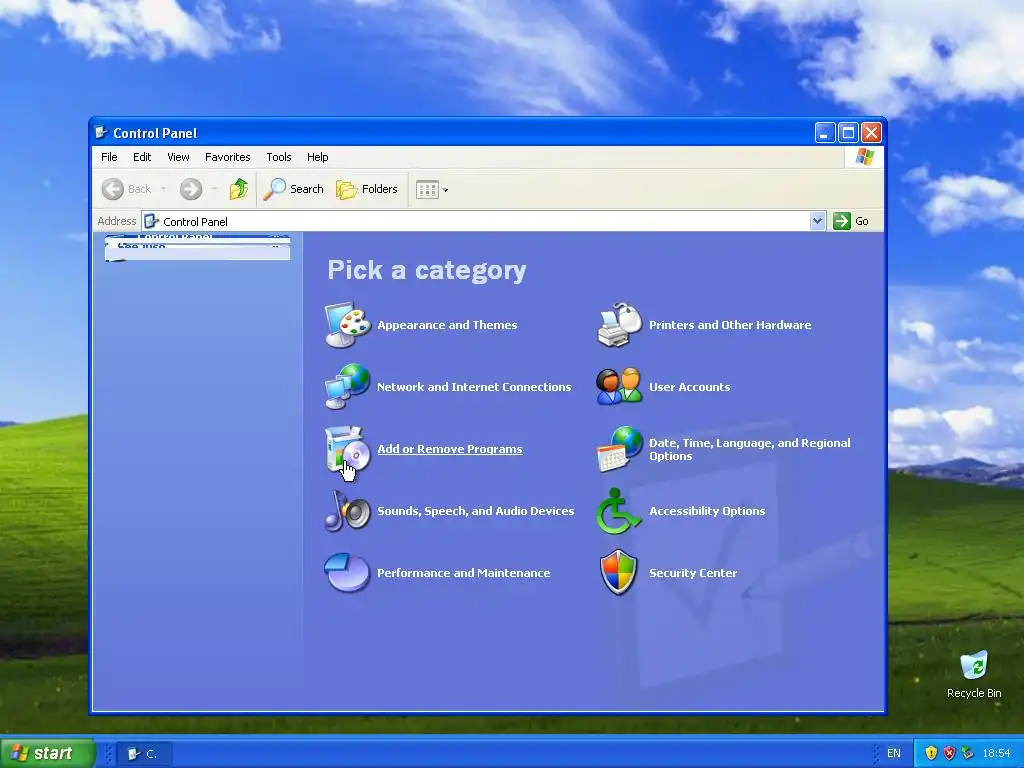
Task: Click the yellow security shield tray icon
Action: tap(931, 753)
